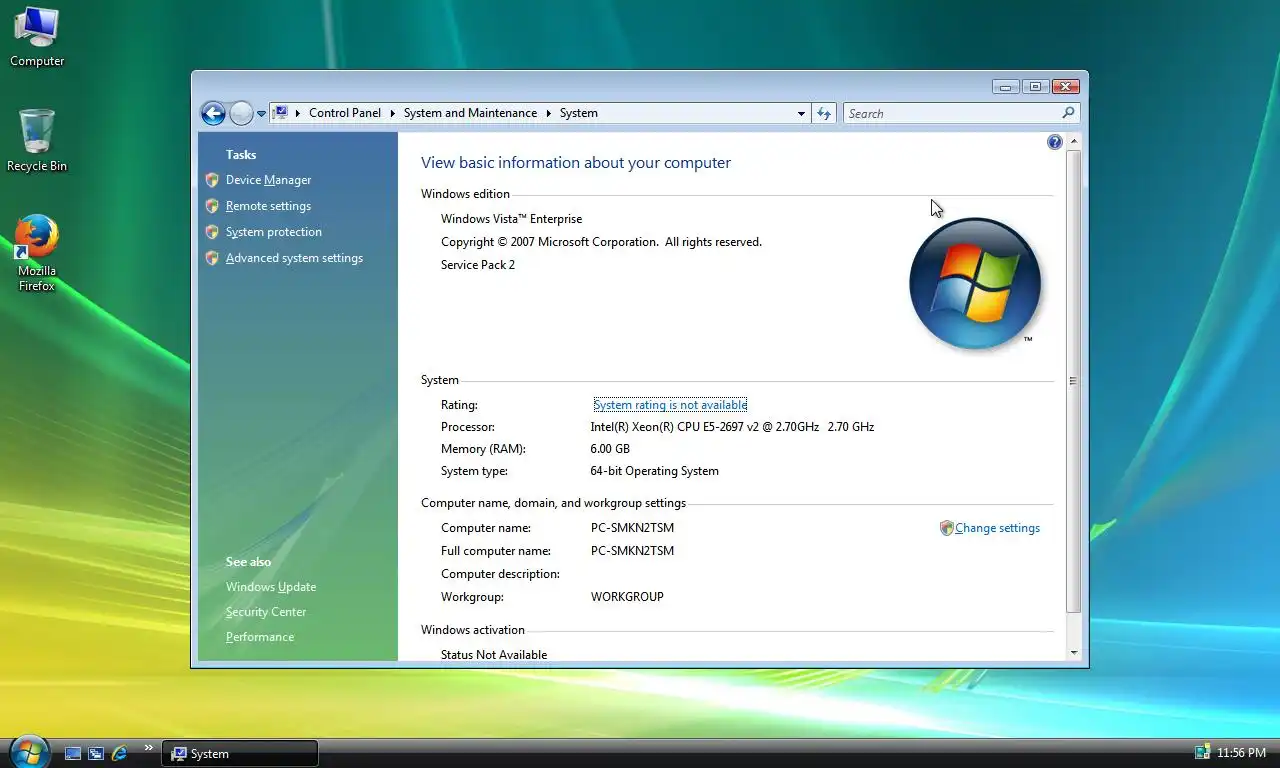
Task: Refresh the page with refresh button
Action: tap(824, 113)
